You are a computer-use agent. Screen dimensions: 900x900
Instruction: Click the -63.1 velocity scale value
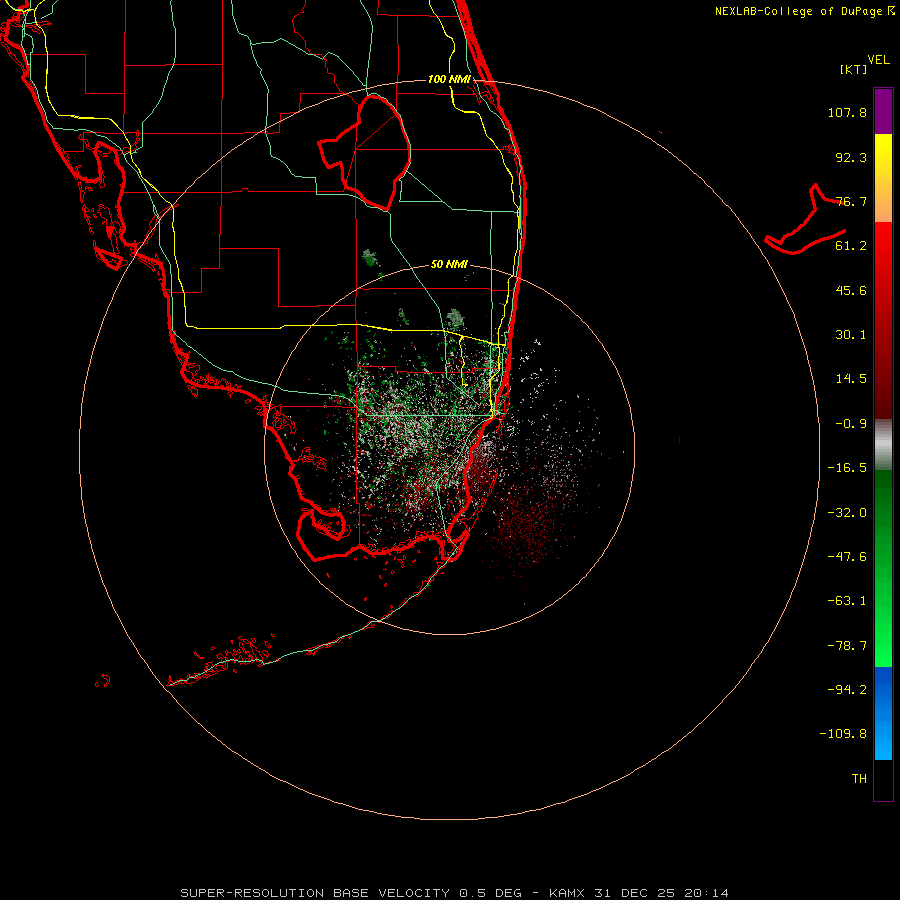pyautogui.click(x=847, y=601)
